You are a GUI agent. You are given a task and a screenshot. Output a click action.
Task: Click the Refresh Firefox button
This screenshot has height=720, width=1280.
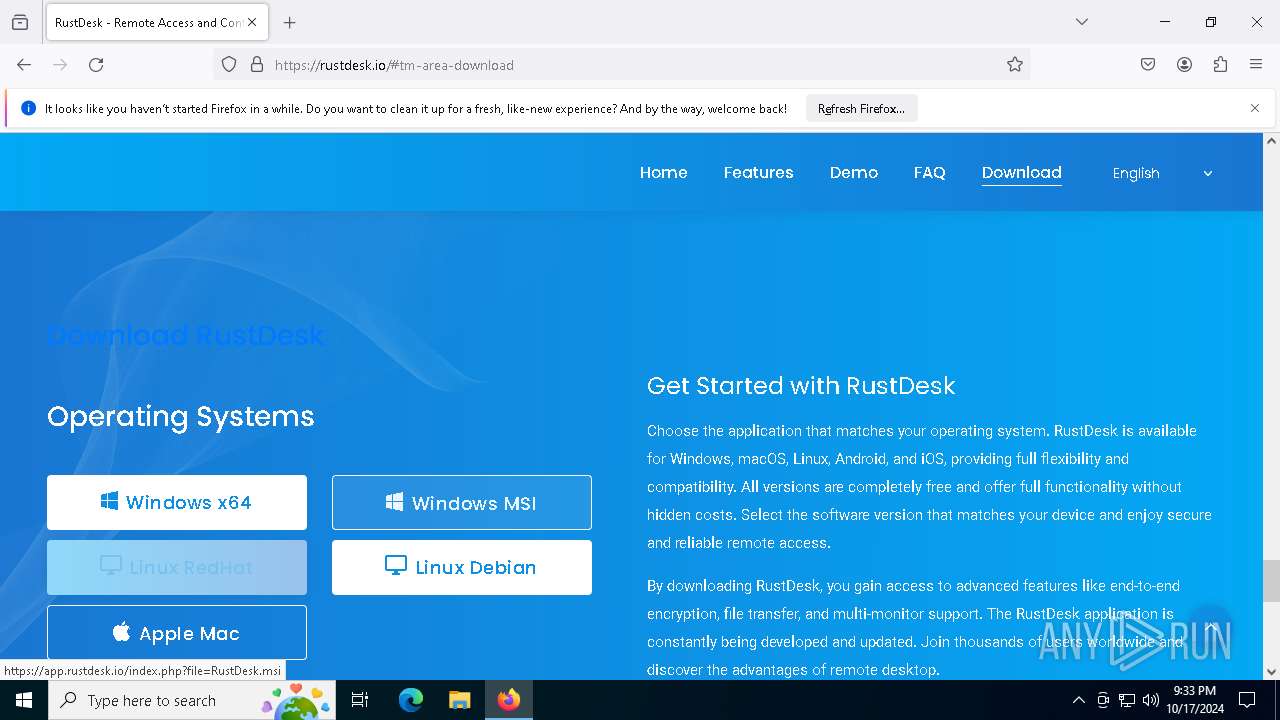(x=861, y=109)
